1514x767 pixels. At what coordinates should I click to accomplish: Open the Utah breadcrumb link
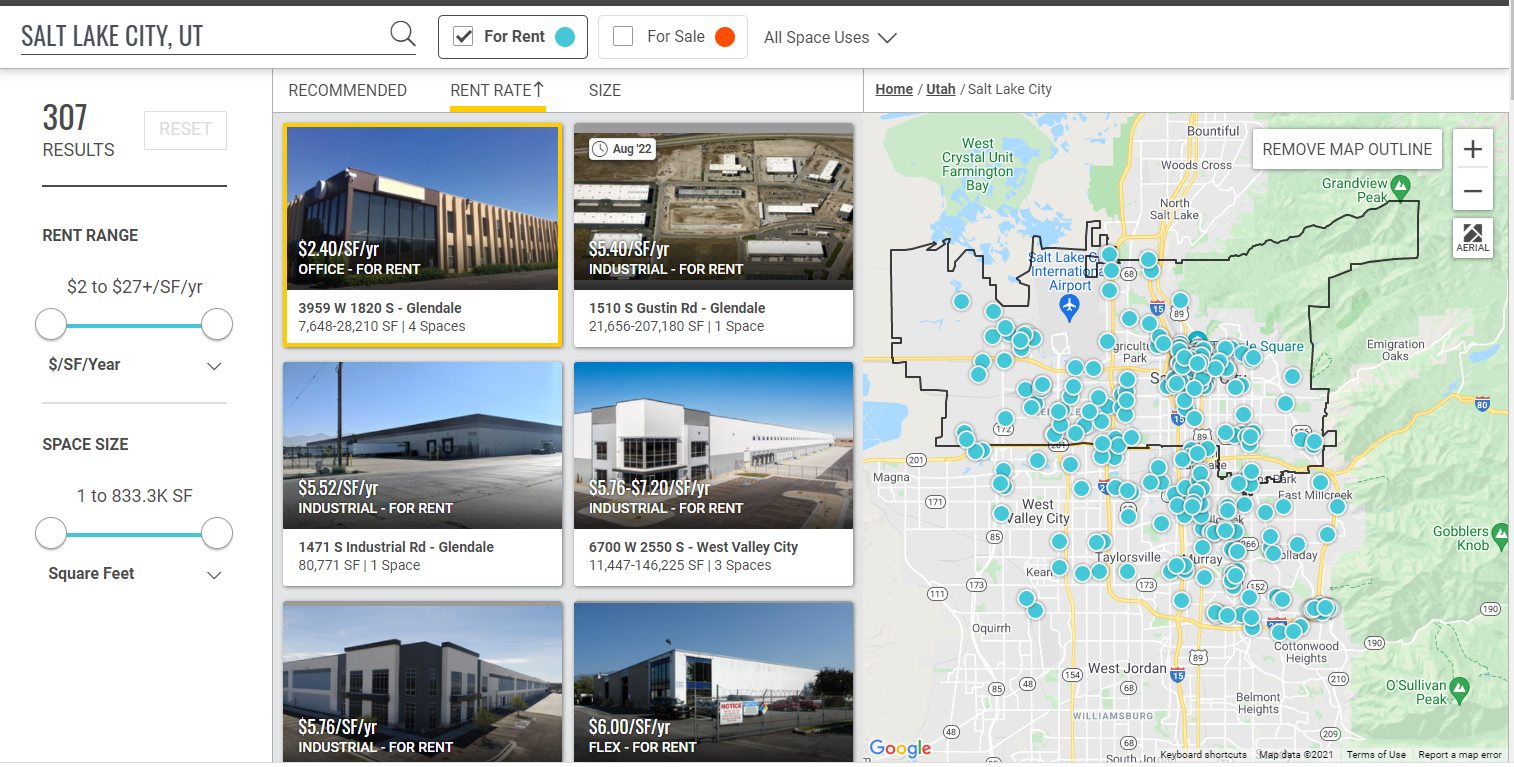click(940, 89)
